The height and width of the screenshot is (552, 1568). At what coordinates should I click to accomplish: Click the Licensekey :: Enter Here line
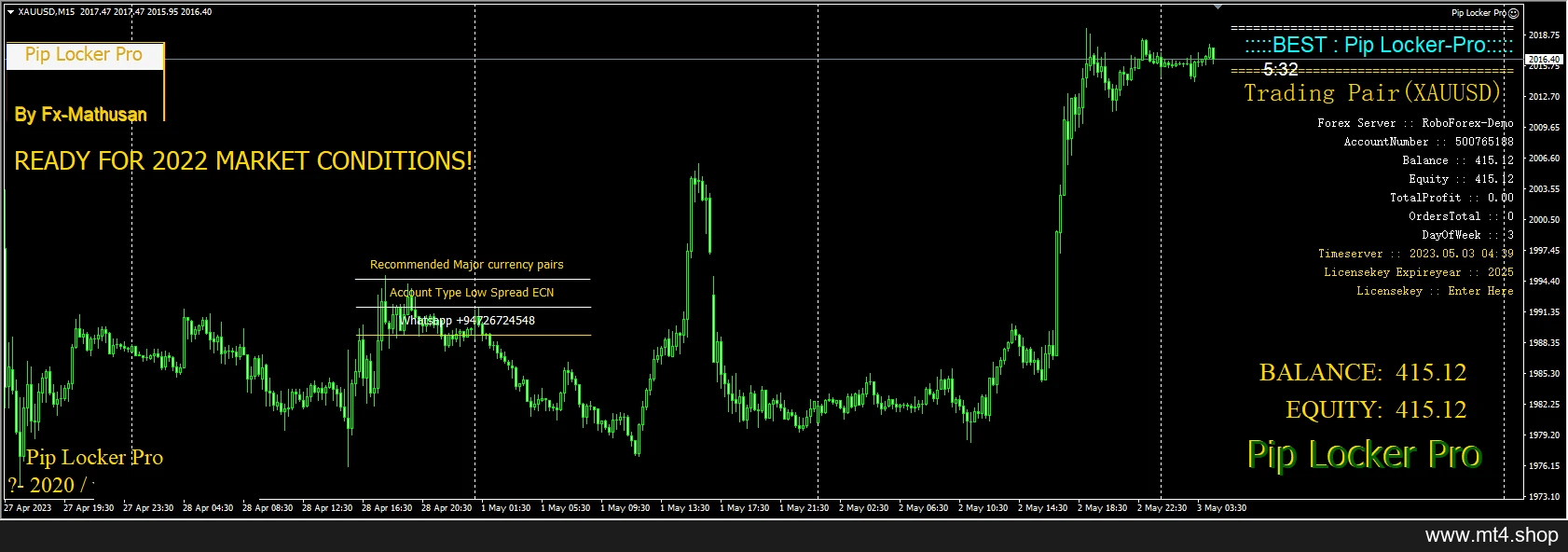pyautogui.click(x=1435, y=291)
